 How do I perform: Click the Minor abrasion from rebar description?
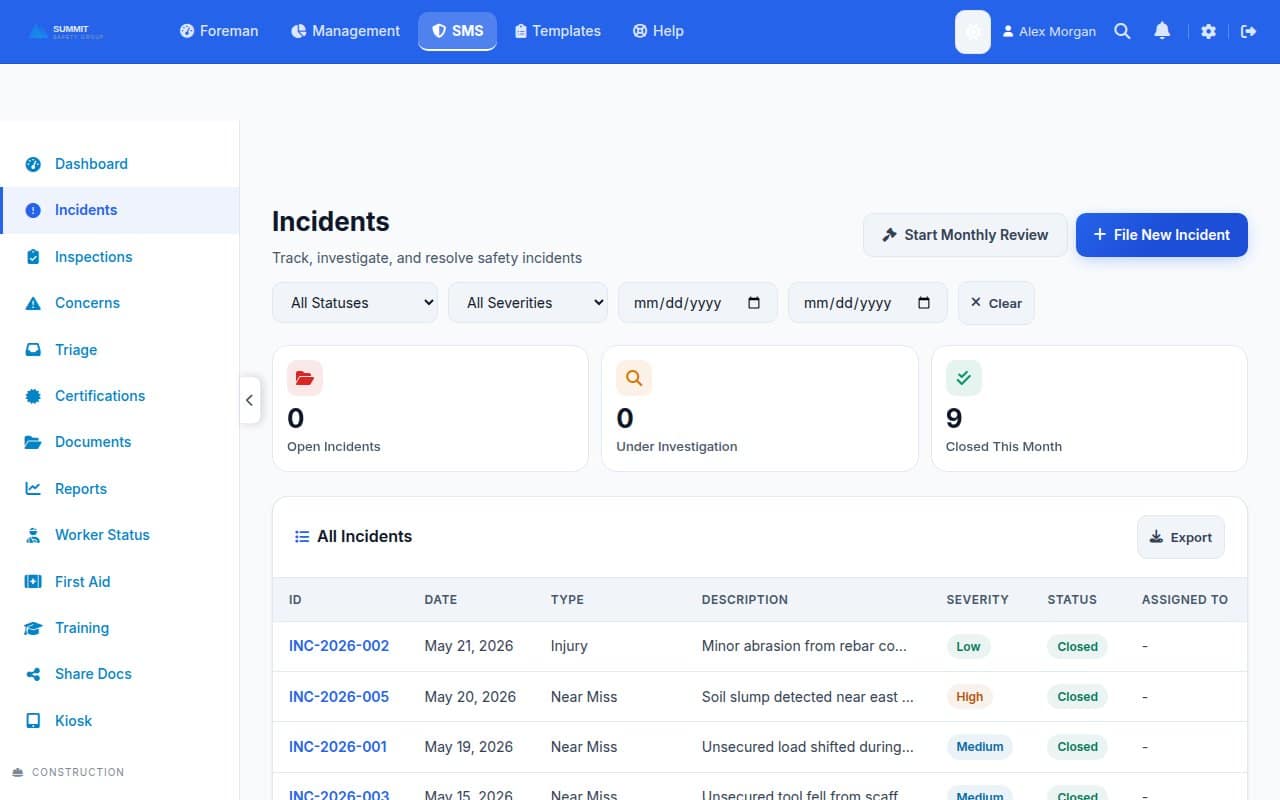coord(804,646)
